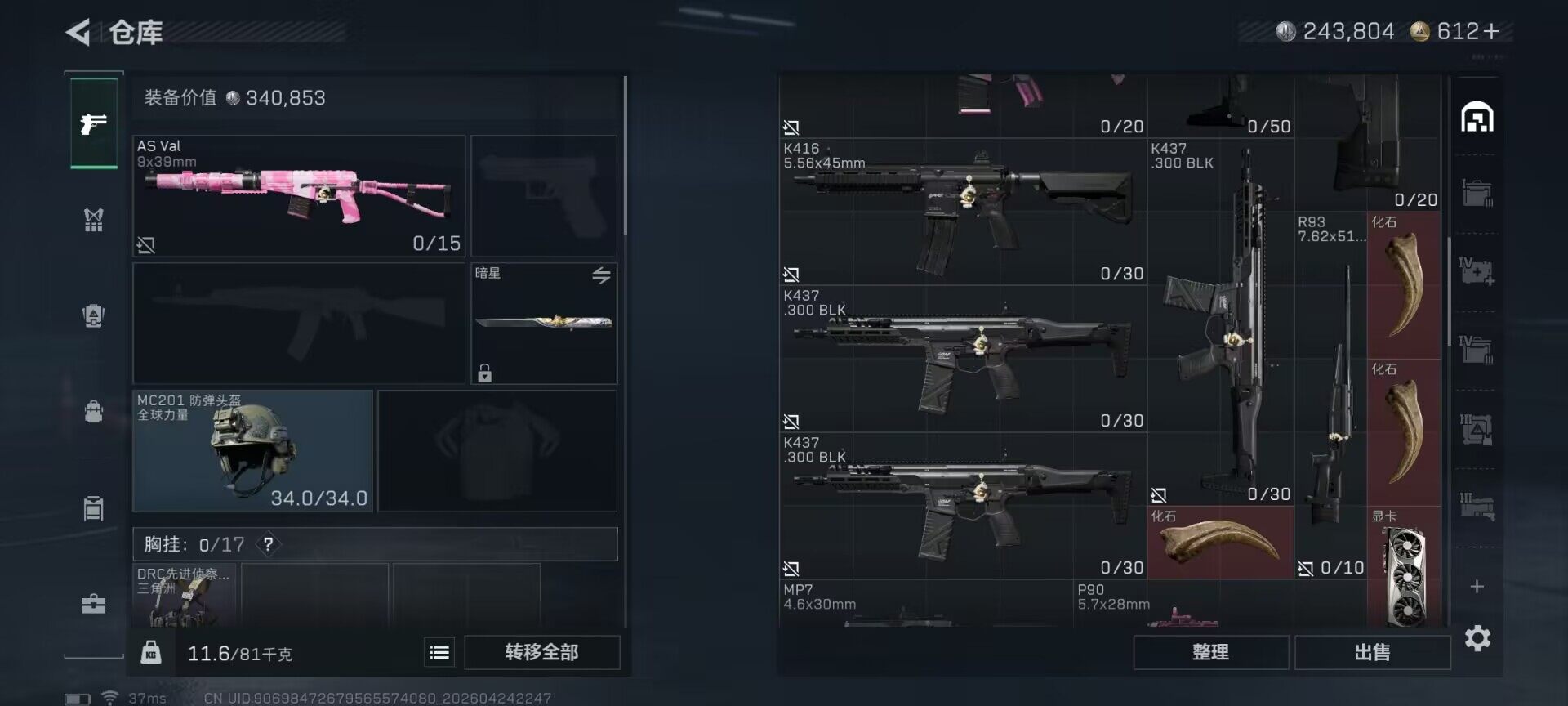The height and width of the screenshot is (706, 1568).
Task: Select the 显卡 graphics card item
Action: tap(1404, 567)
